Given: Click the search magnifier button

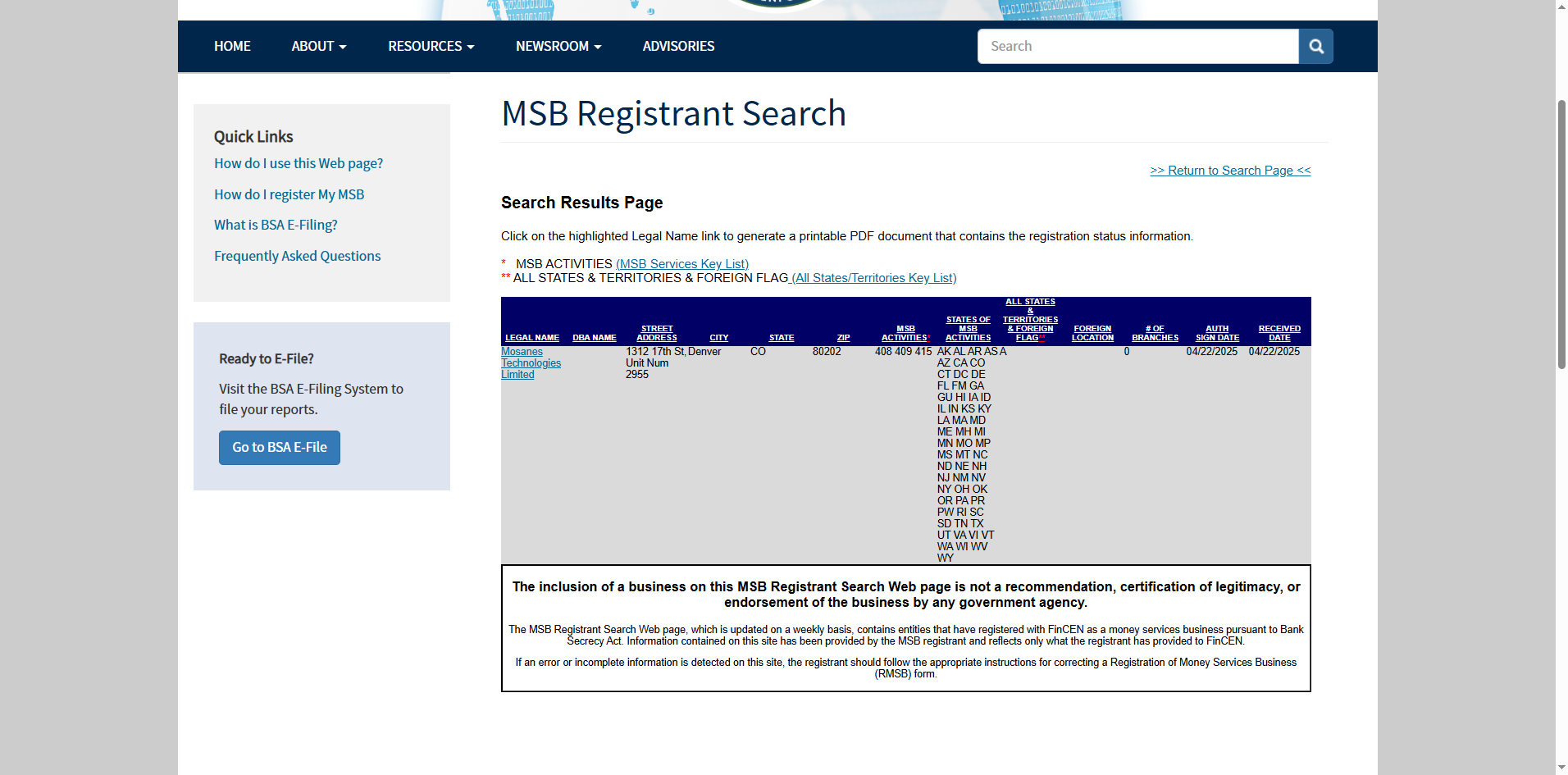Looking at the screenshot, I should pyautogui.click(x=1315, y=47).
